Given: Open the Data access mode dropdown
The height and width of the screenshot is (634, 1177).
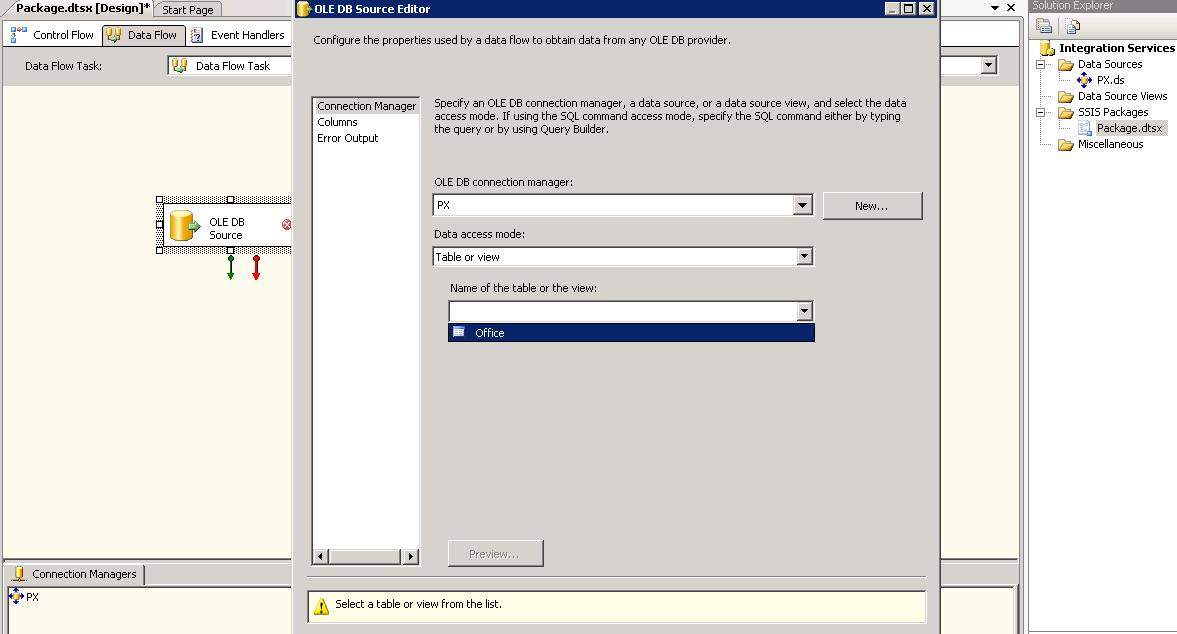Looking at the screenshot, I should click(803, 256).
